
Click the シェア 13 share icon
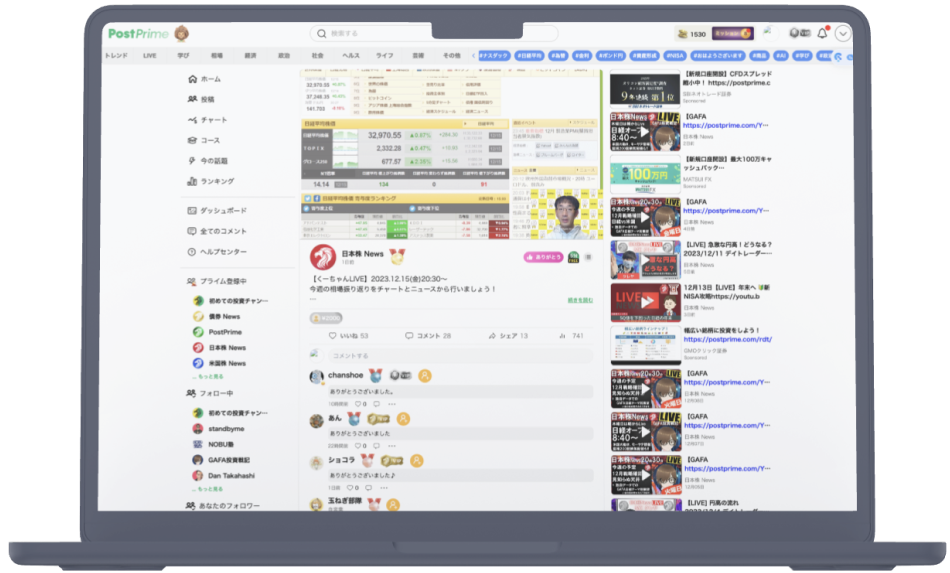click(492, 336)
